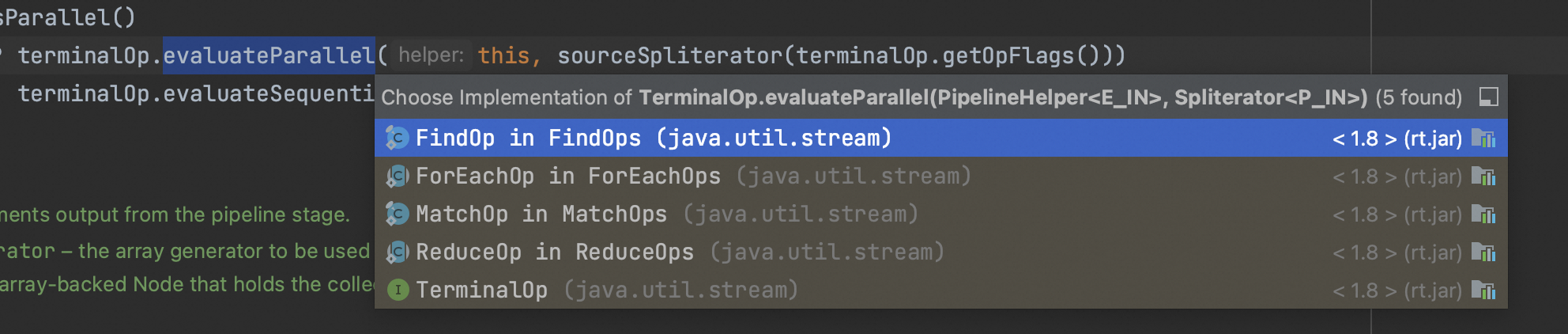This screenshot has width=1568, height=334.
Task: Select ReduceOp in ReduceOps entry
Action: click(680, 252)
